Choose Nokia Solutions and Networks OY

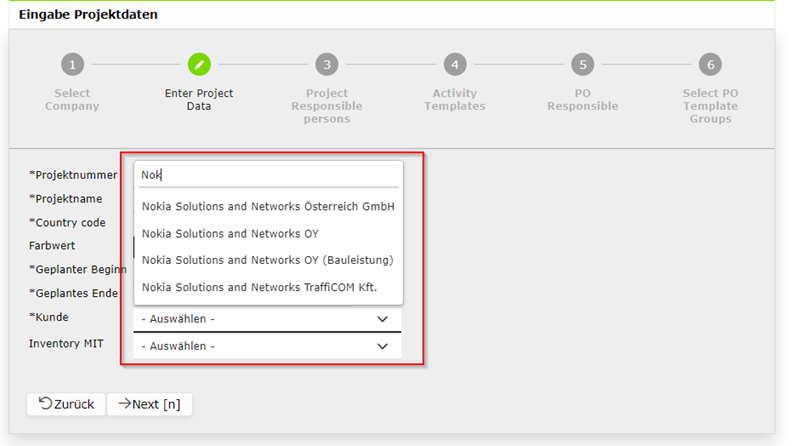268,233
